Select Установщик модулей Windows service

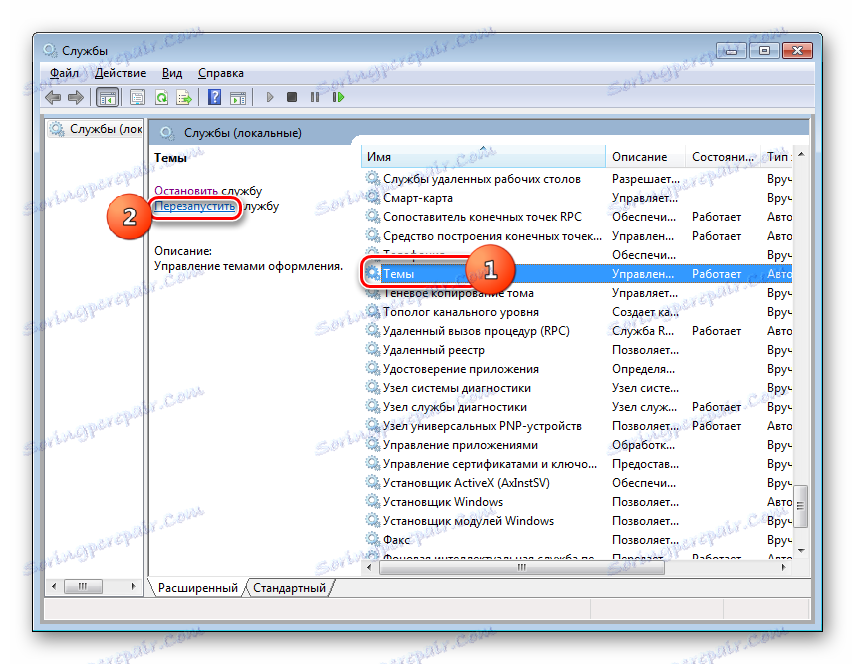(x=577, y=521)
